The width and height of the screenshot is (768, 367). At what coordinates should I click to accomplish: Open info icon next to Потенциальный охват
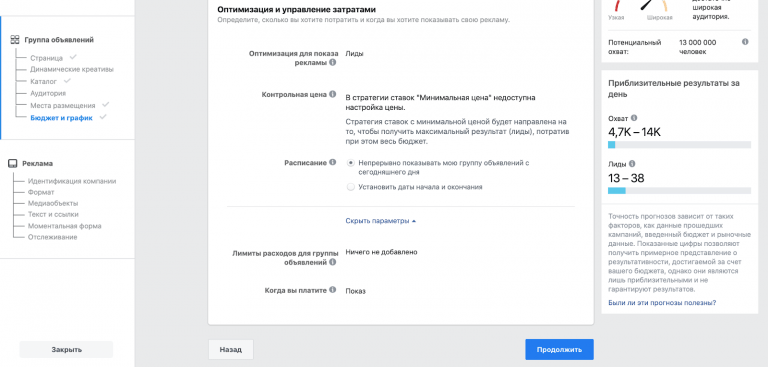[x=745, y=42]
